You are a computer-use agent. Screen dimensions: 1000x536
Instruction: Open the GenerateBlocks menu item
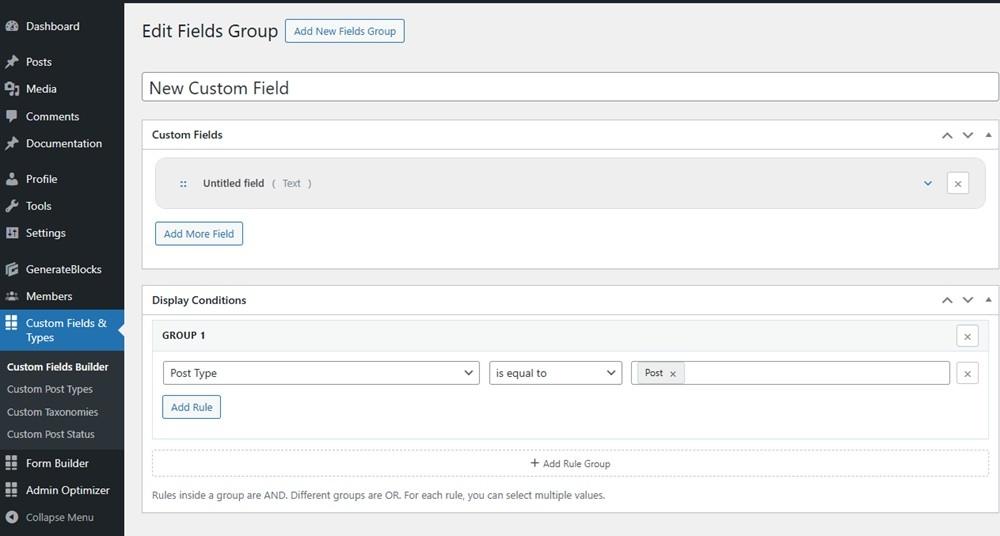(x=62, y=269)
